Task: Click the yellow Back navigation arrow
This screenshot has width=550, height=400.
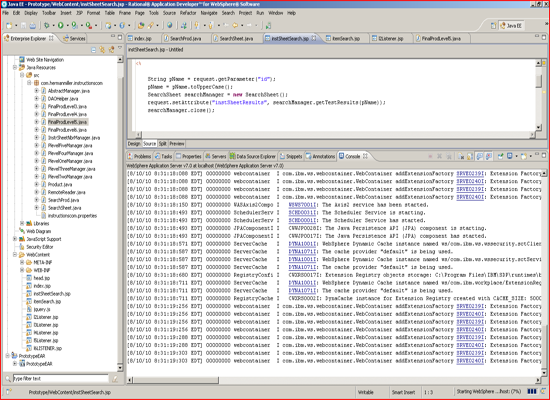Action: (235, 25)
